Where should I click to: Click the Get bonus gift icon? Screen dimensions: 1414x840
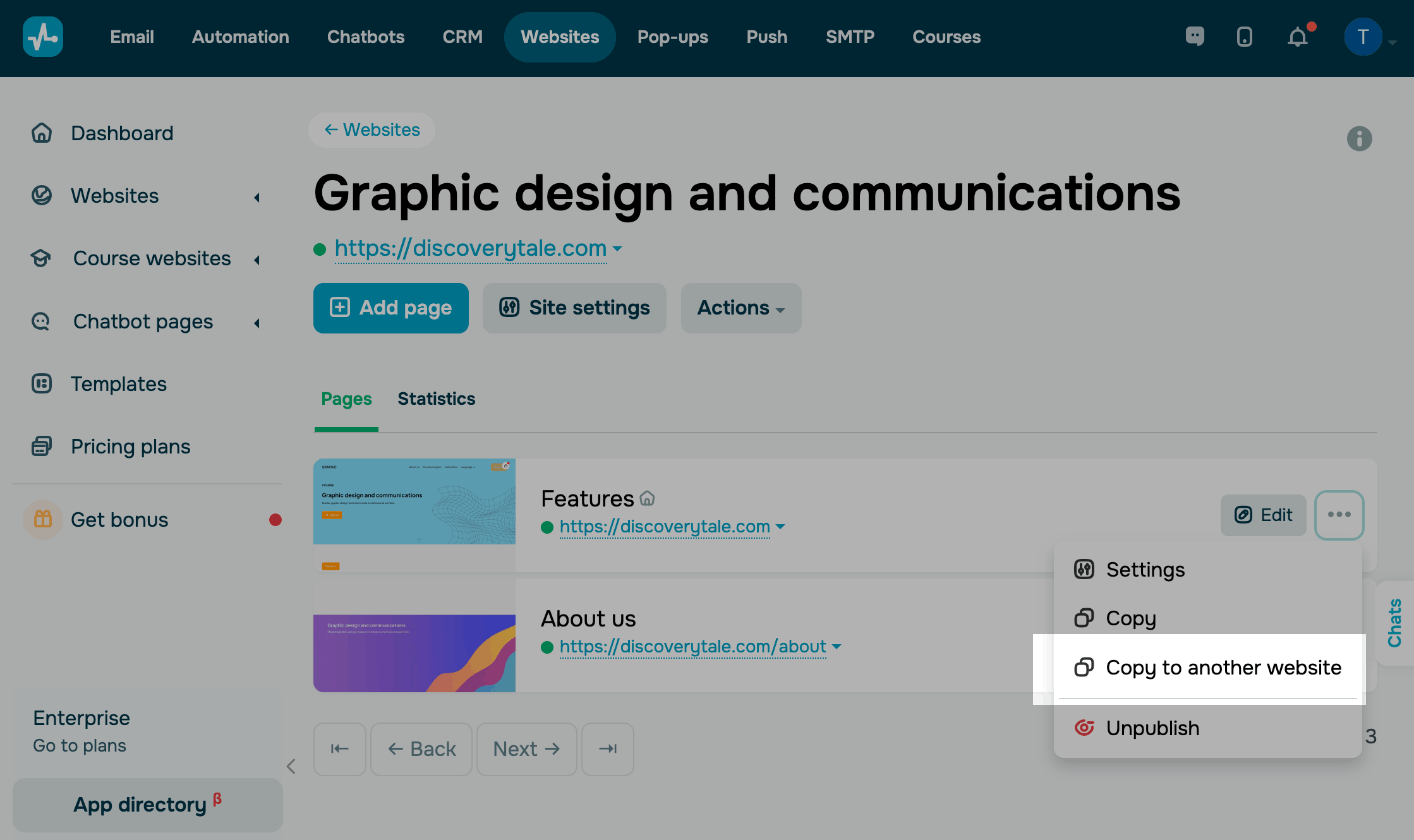pyautogui.click(x=43, y=519)
